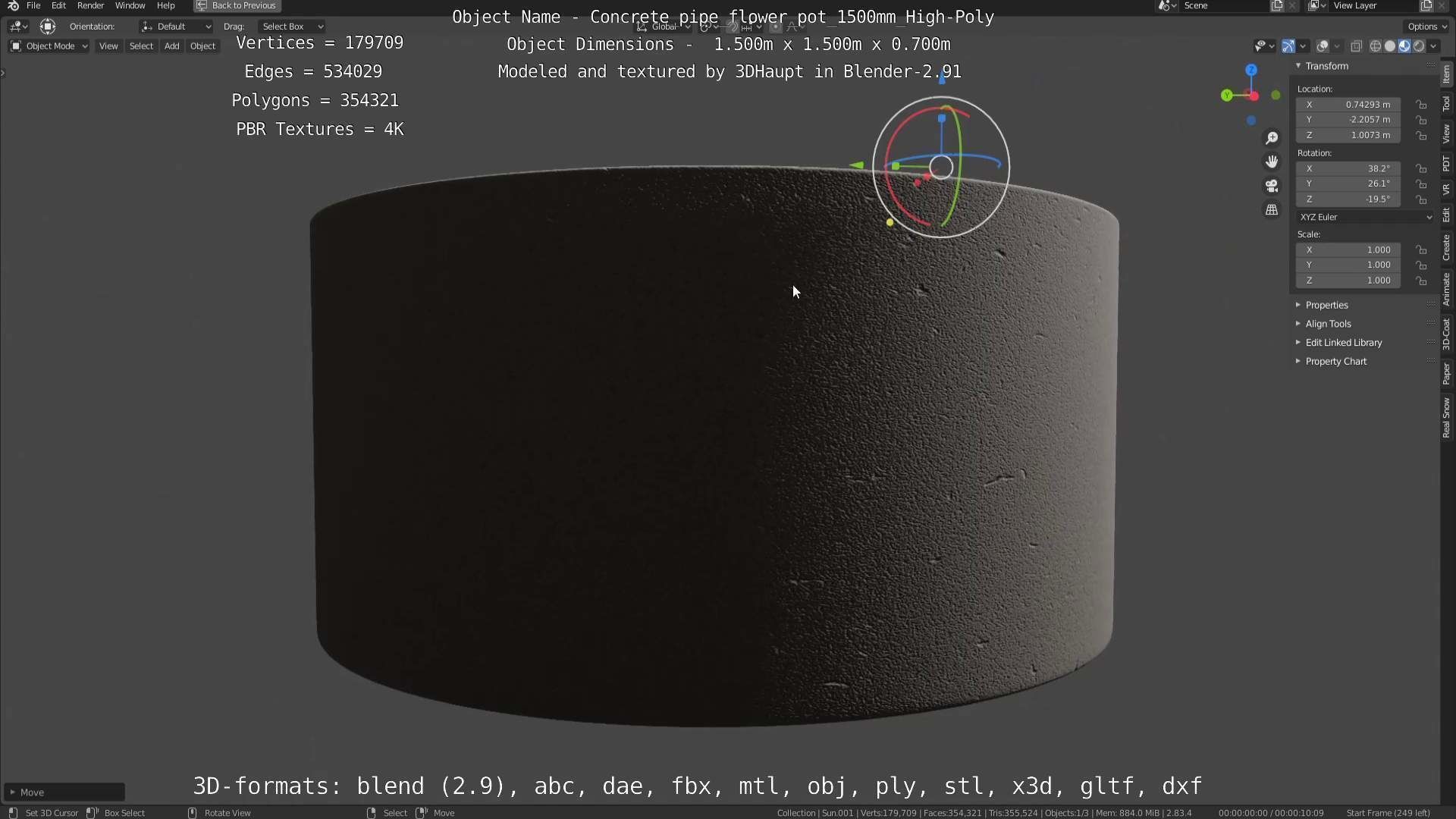Click the move tool settings icon
Screen dimensions: 1456x819
tap(48, 27)
